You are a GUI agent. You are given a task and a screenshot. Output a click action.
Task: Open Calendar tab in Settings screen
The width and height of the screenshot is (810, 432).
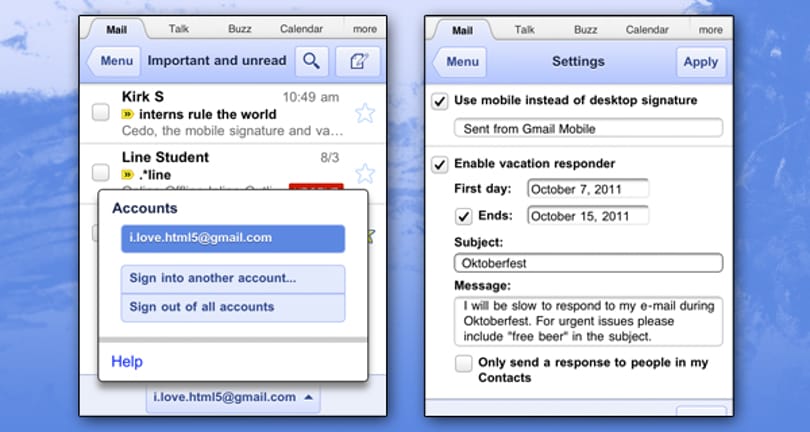point(647,29)
